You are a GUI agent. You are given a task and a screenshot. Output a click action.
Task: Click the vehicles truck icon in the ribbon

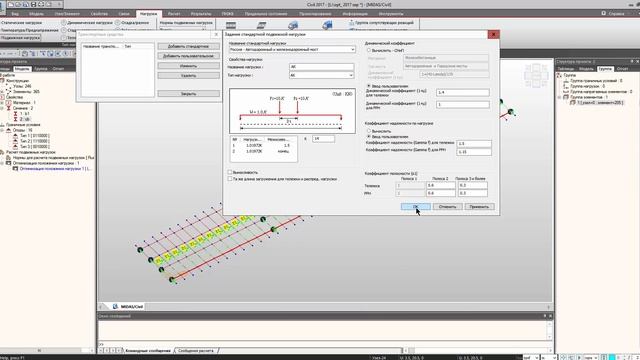pyautogui.click(x=293, y=25)
